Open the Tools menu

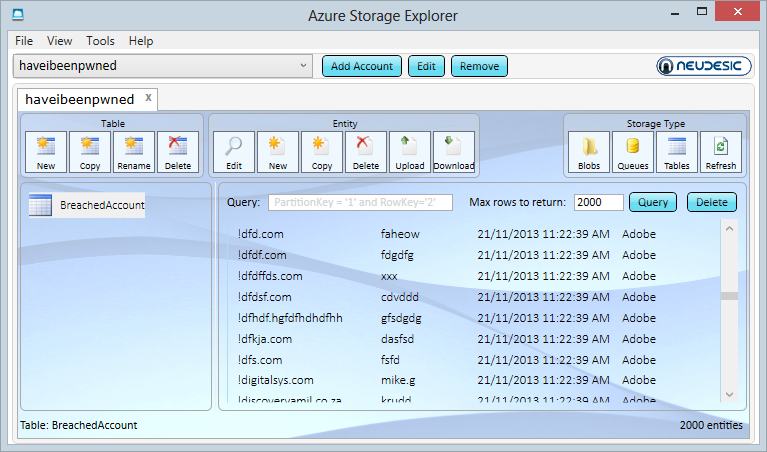(100, 41)
